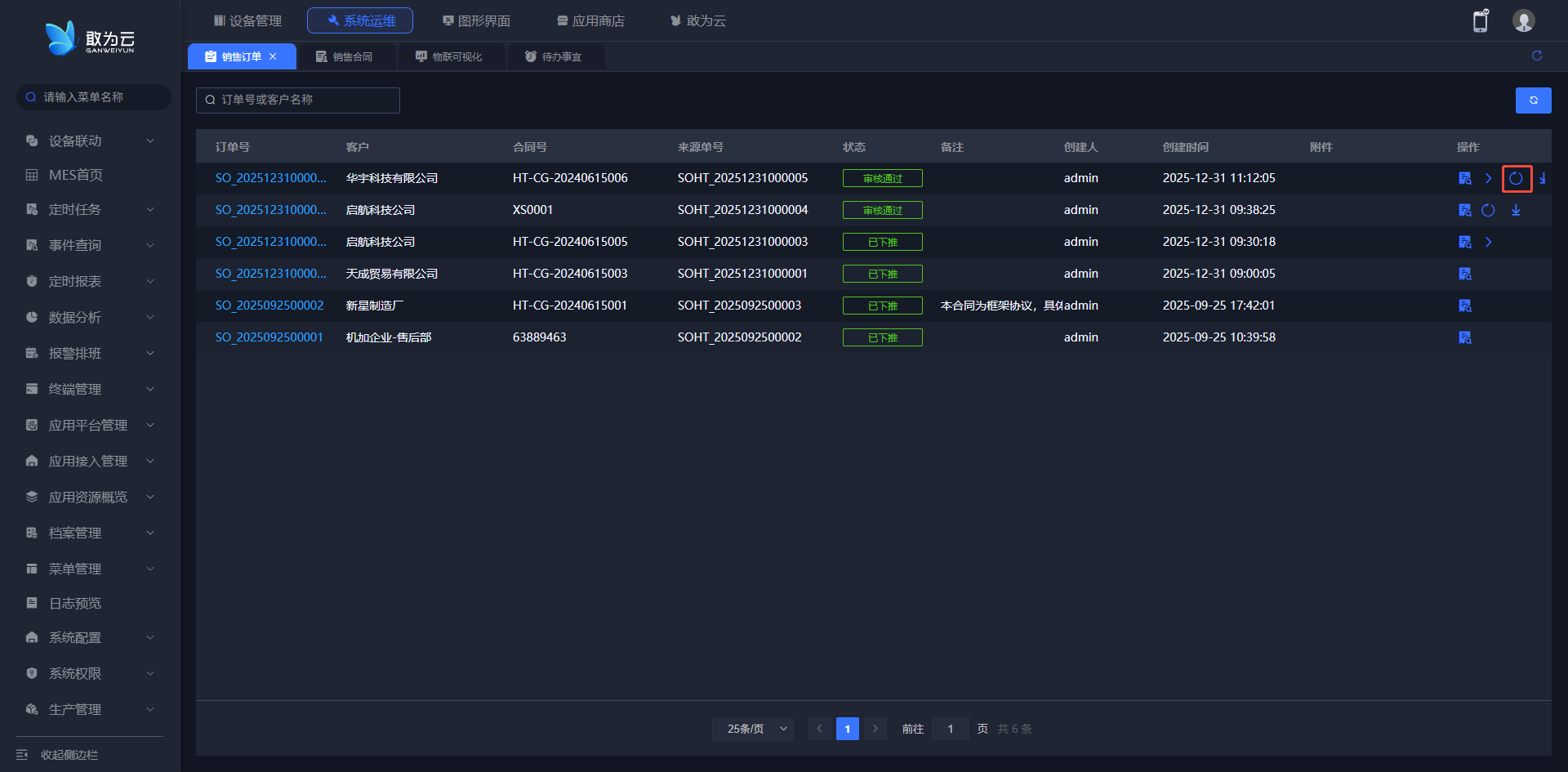
Task: Click the 前往 page number input box
Action: 950,729
